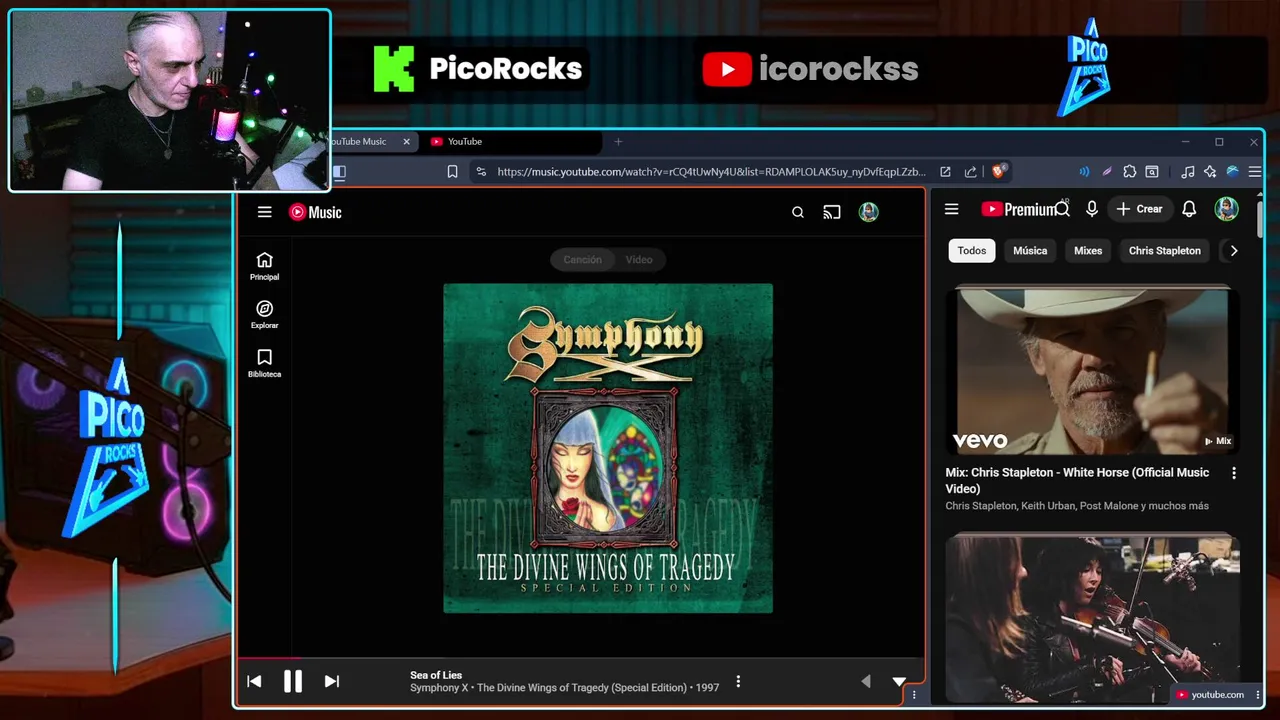Click the song progress bar

click(579, 657)
